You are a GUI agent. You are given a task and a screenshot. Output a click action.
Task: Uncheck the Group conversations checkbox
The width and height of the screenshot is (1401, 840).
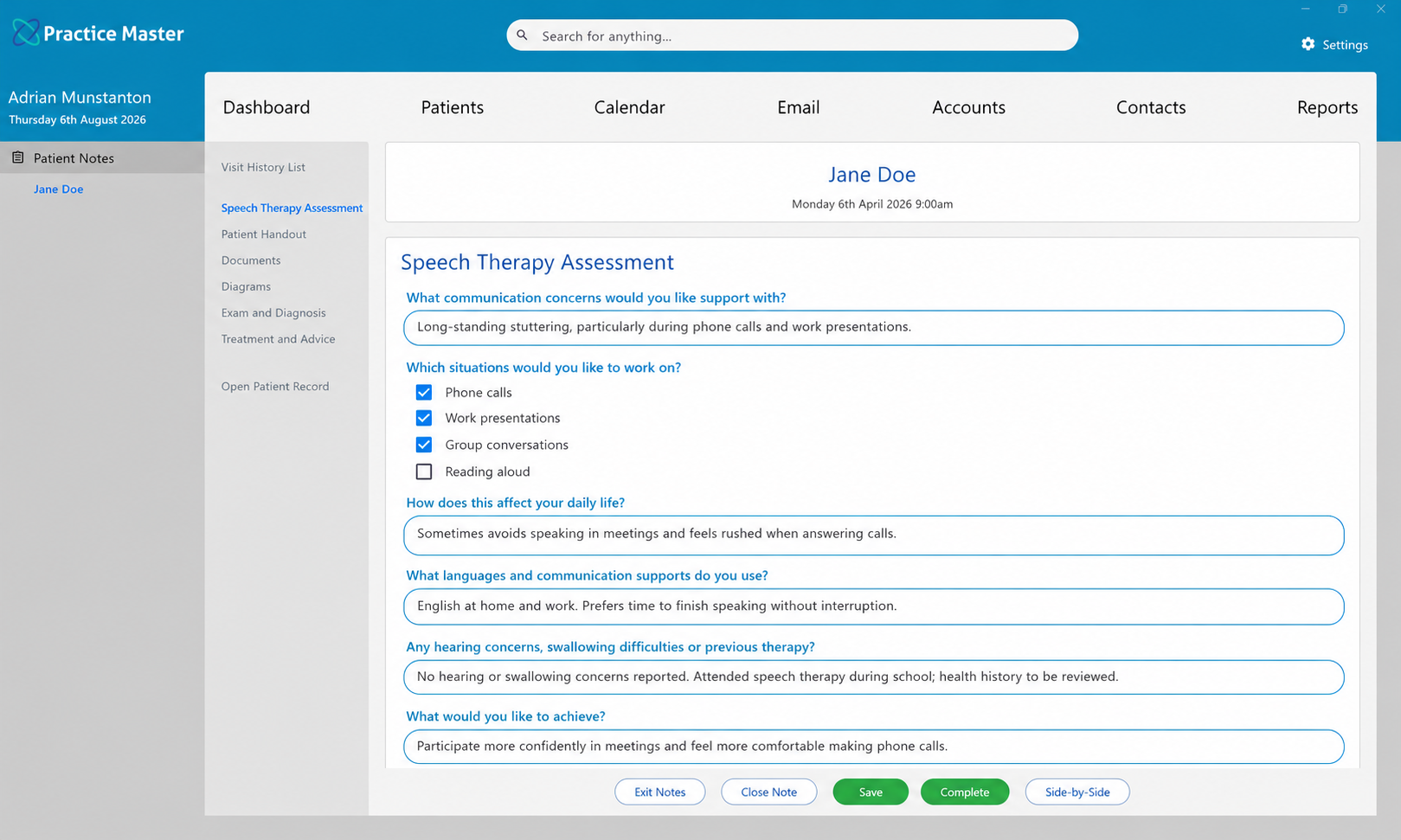(x=424, y=445)
